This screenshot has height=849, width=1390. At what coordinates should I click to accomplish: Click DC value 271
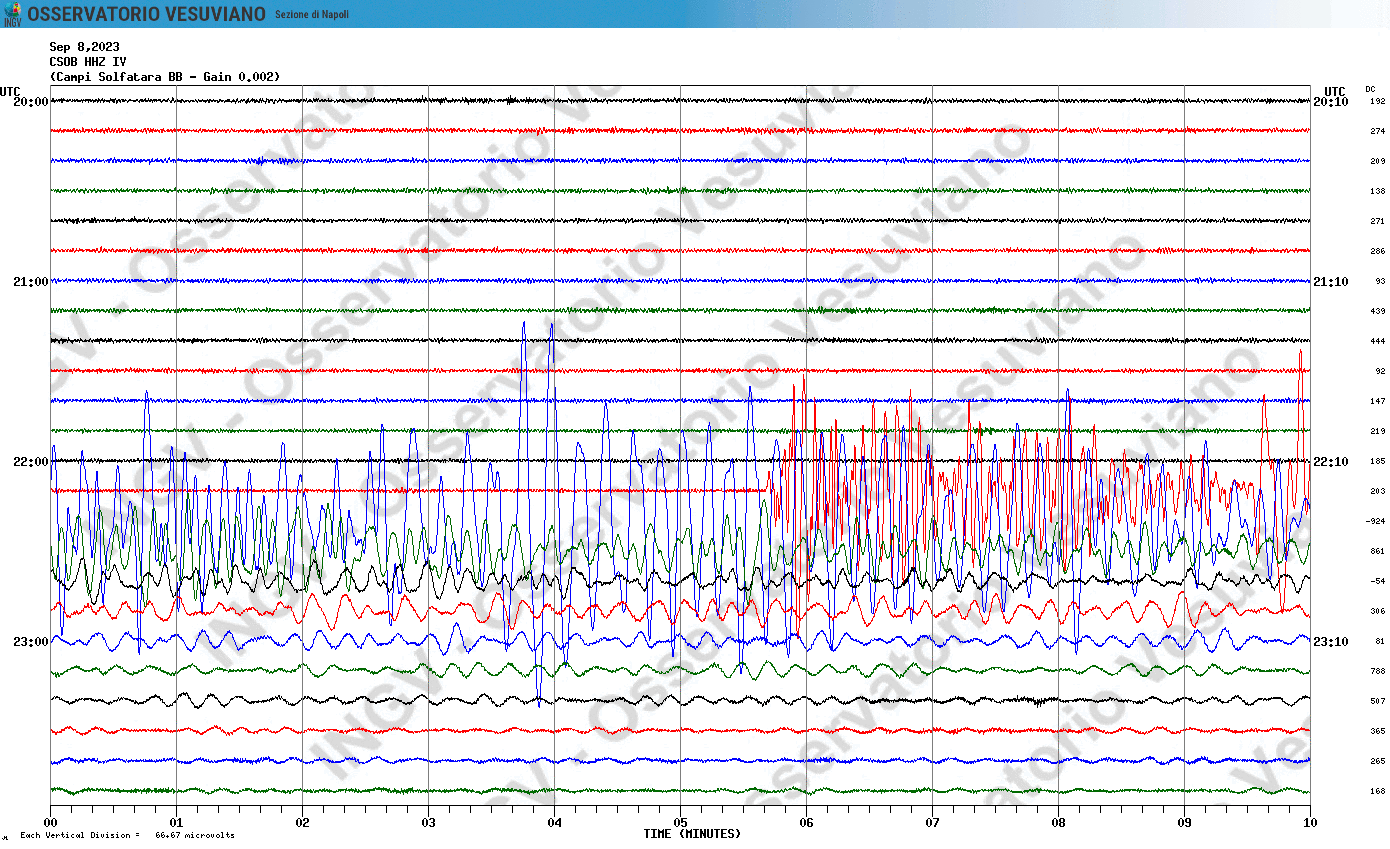1378,221
